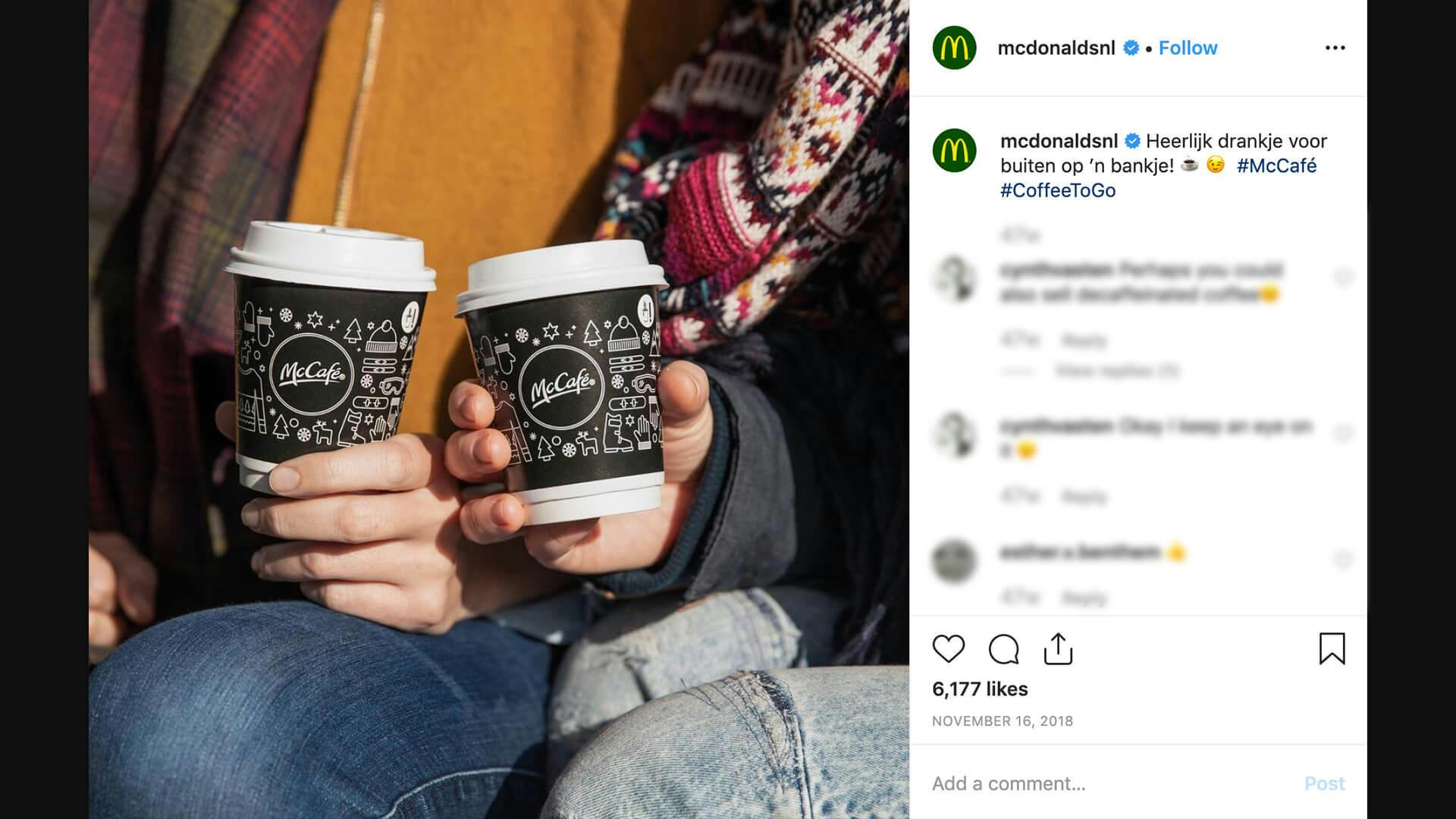This screenshot has width=1456, height=819.
Task: Follow the mcdonaldsnl account
Action: [1188, 48]
